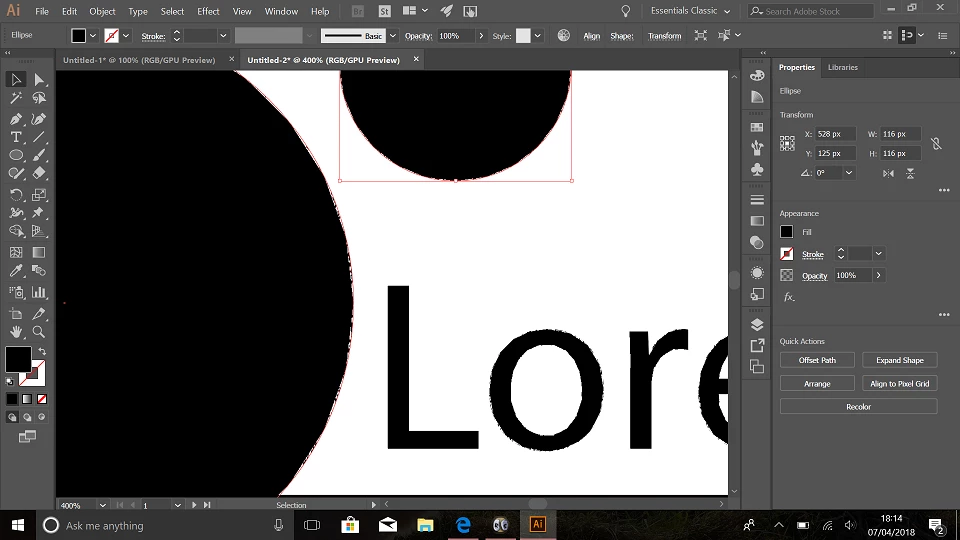Open the 400% zoom level dropdown

(102, 505)
